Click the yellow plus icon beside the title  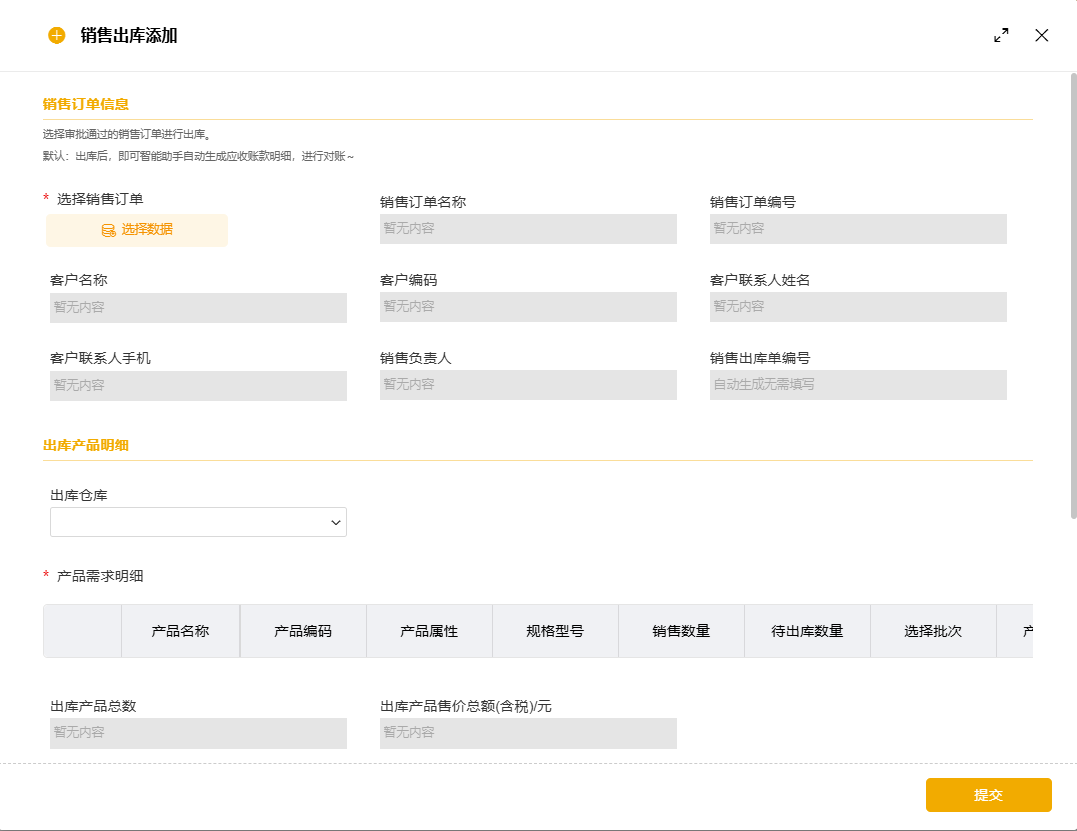pos(57,36)
